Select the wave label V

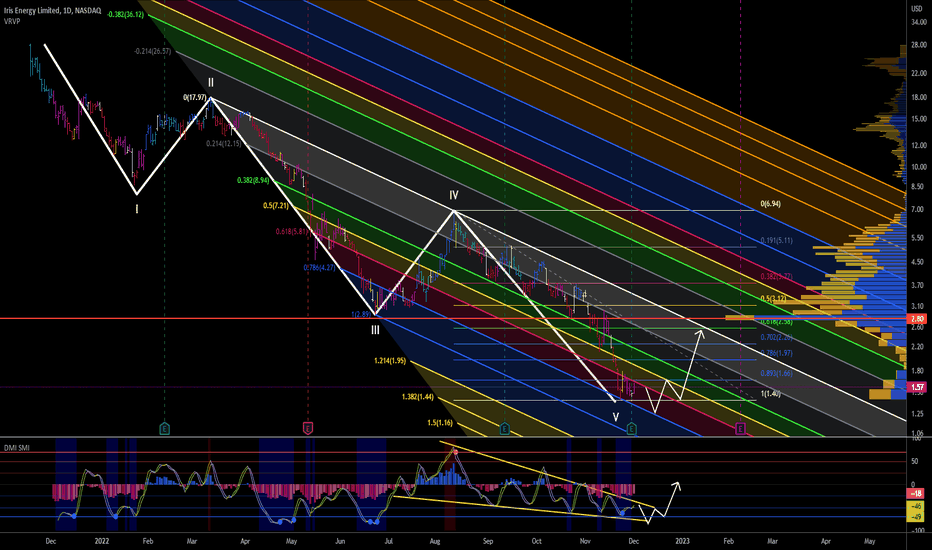[616, 417]
